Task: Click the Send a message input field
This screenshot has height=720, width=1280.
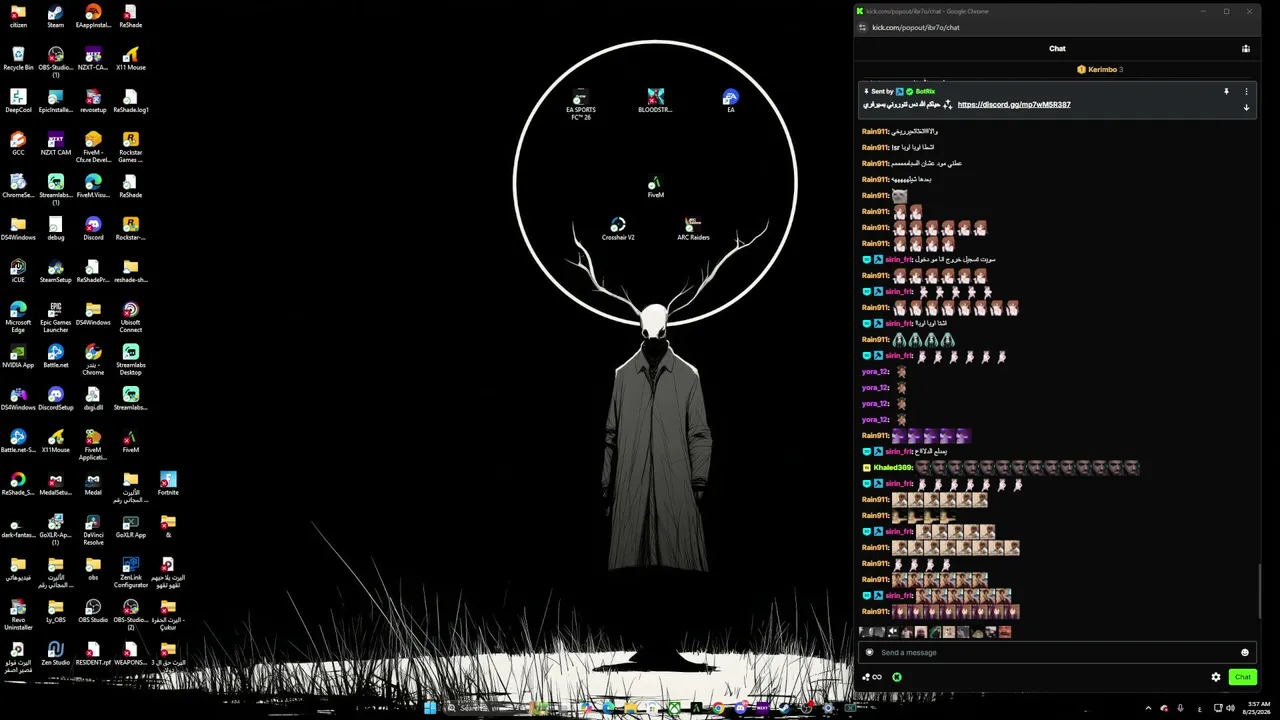Action: (x=1057, y=652)
